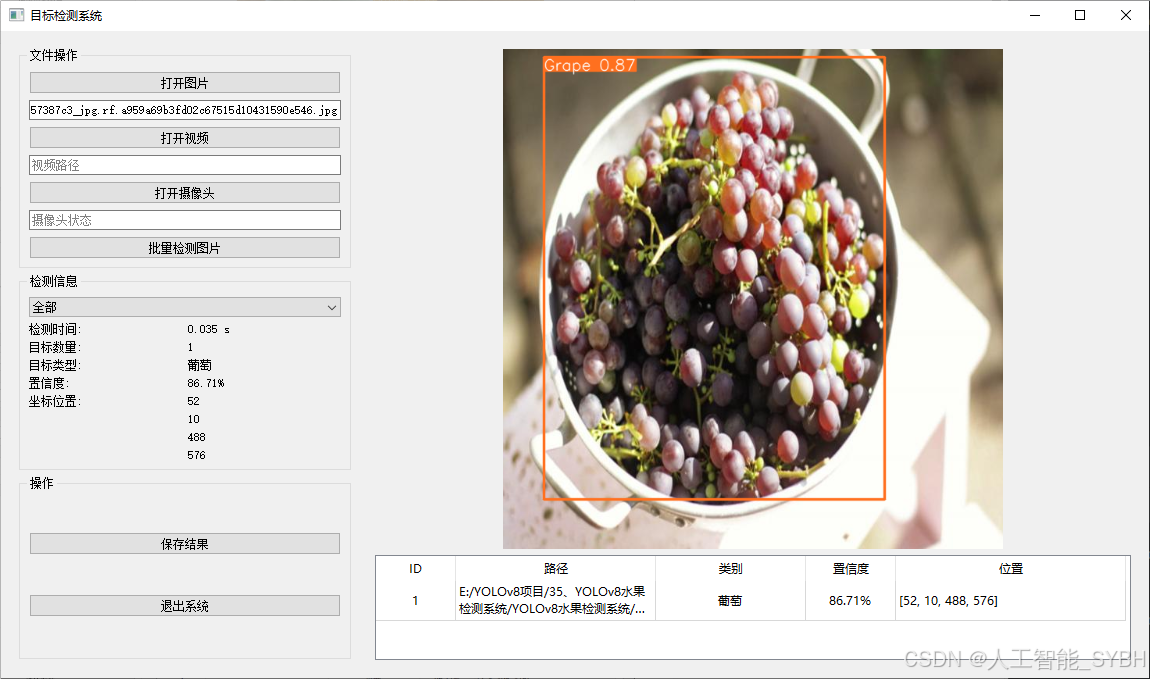This screenshot has height=679, width=1150.
Task: Open the 全部 target filter dropdown
Action: tap(185, 307)
